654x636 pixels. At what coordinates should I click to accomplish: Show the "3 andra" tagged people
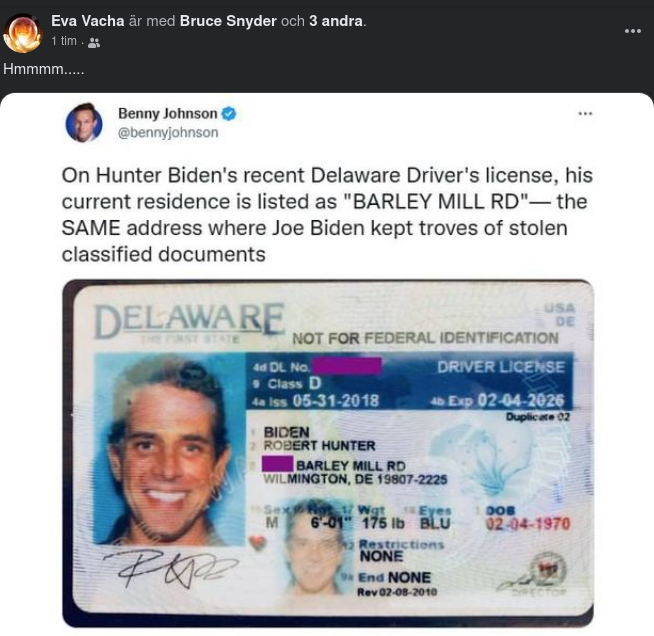click(336, 20)
